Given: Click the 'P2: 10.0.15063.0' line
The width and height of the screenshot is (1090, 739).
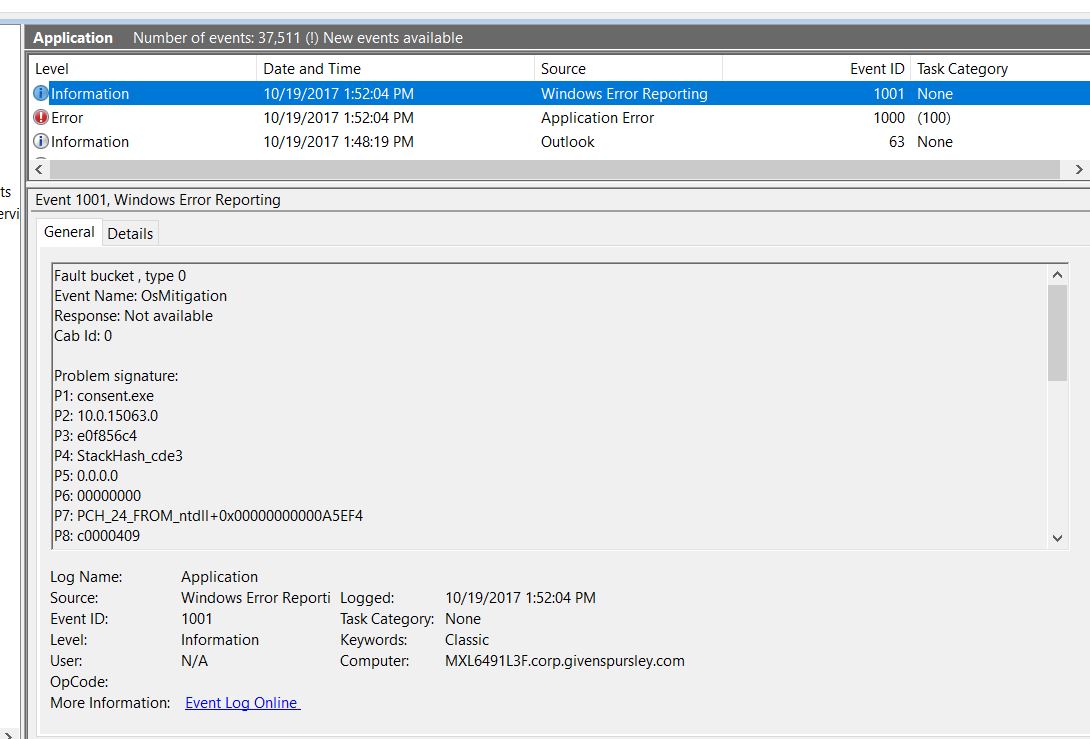Looking at the screenshot, I should click(x=106, y=416).
